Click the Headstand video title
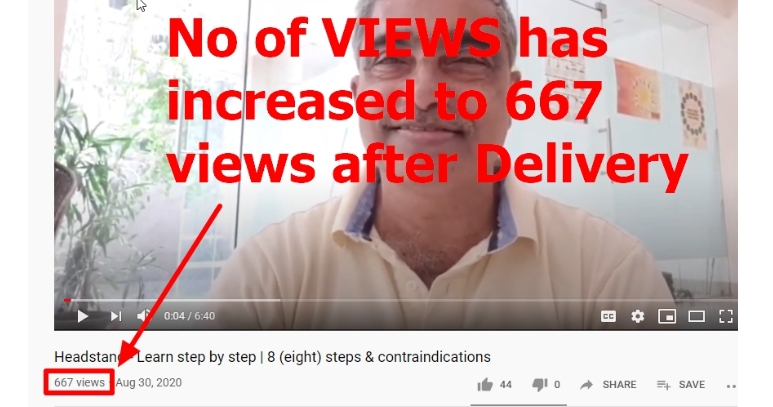The height and width of the screenshot is (407, 773). (x=272, y=357)
